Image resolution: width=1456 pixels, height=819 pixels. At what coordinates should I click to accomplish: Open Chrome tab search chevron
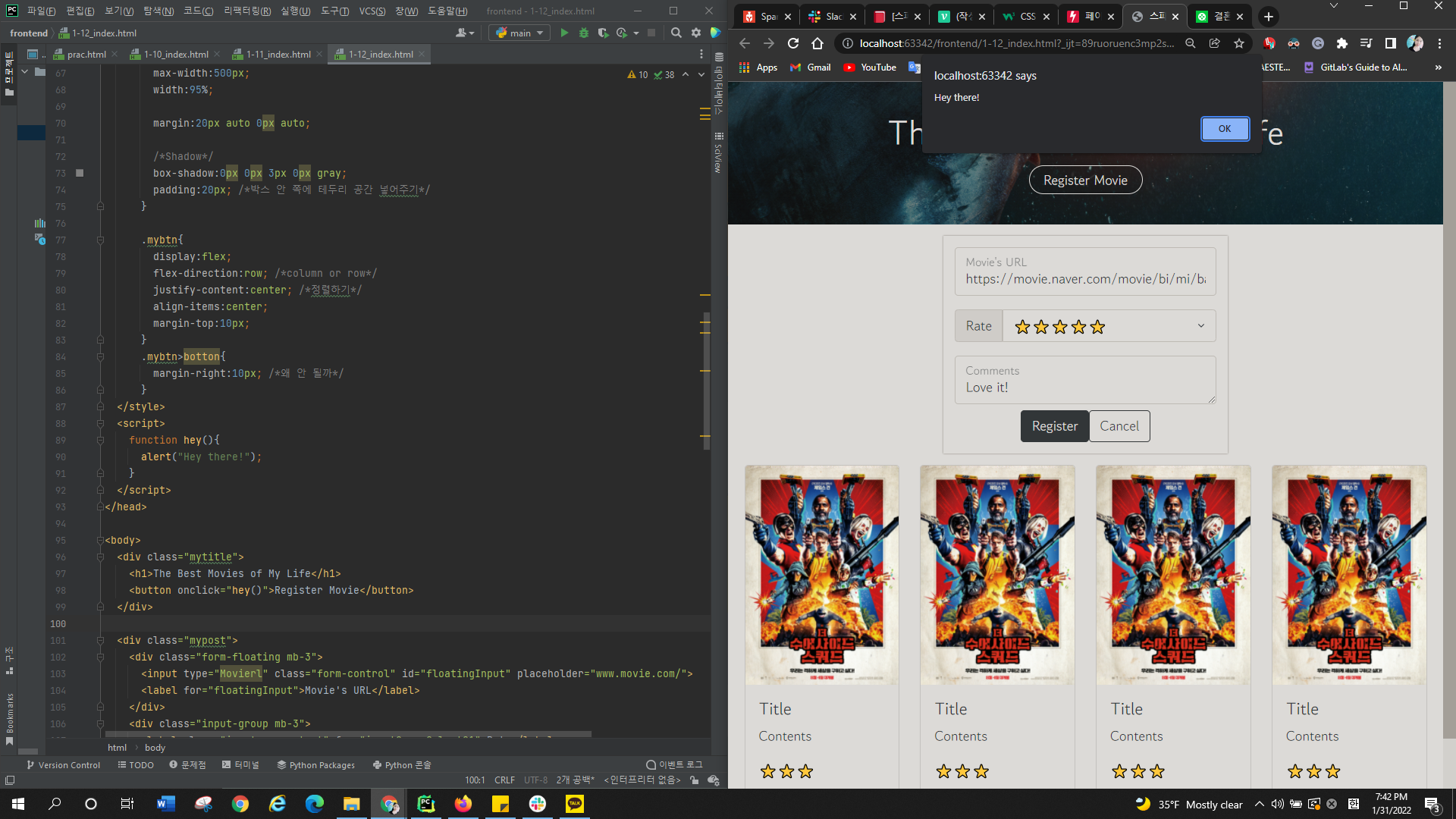click(1334, 5)
